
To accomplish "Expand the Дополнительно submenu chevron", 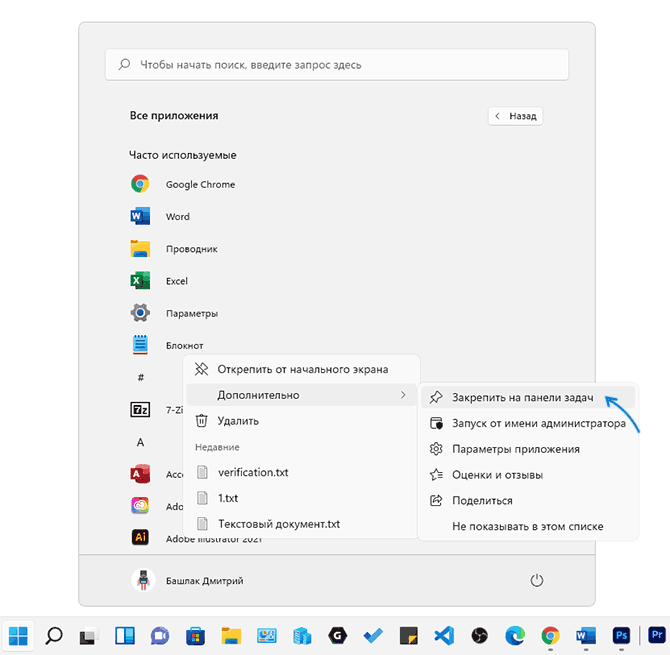I will coord(403,395).
